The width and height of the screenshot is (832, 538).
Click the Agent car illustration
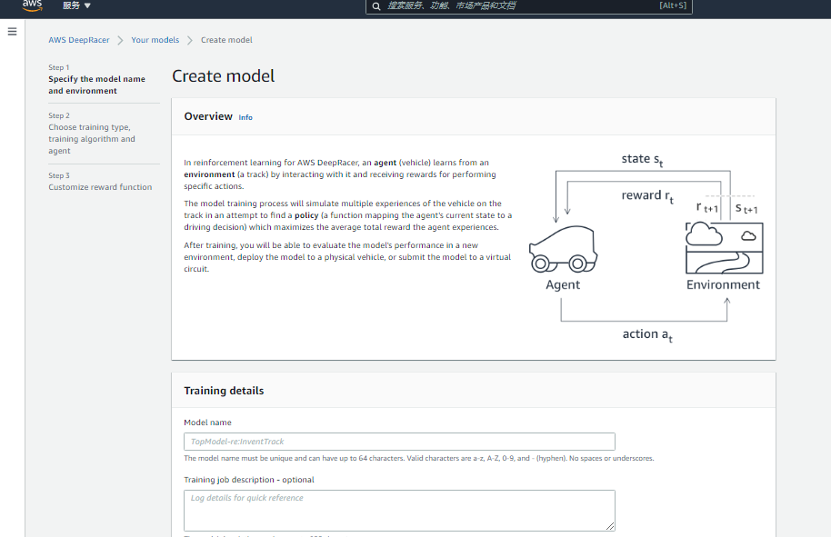[563, 249]
